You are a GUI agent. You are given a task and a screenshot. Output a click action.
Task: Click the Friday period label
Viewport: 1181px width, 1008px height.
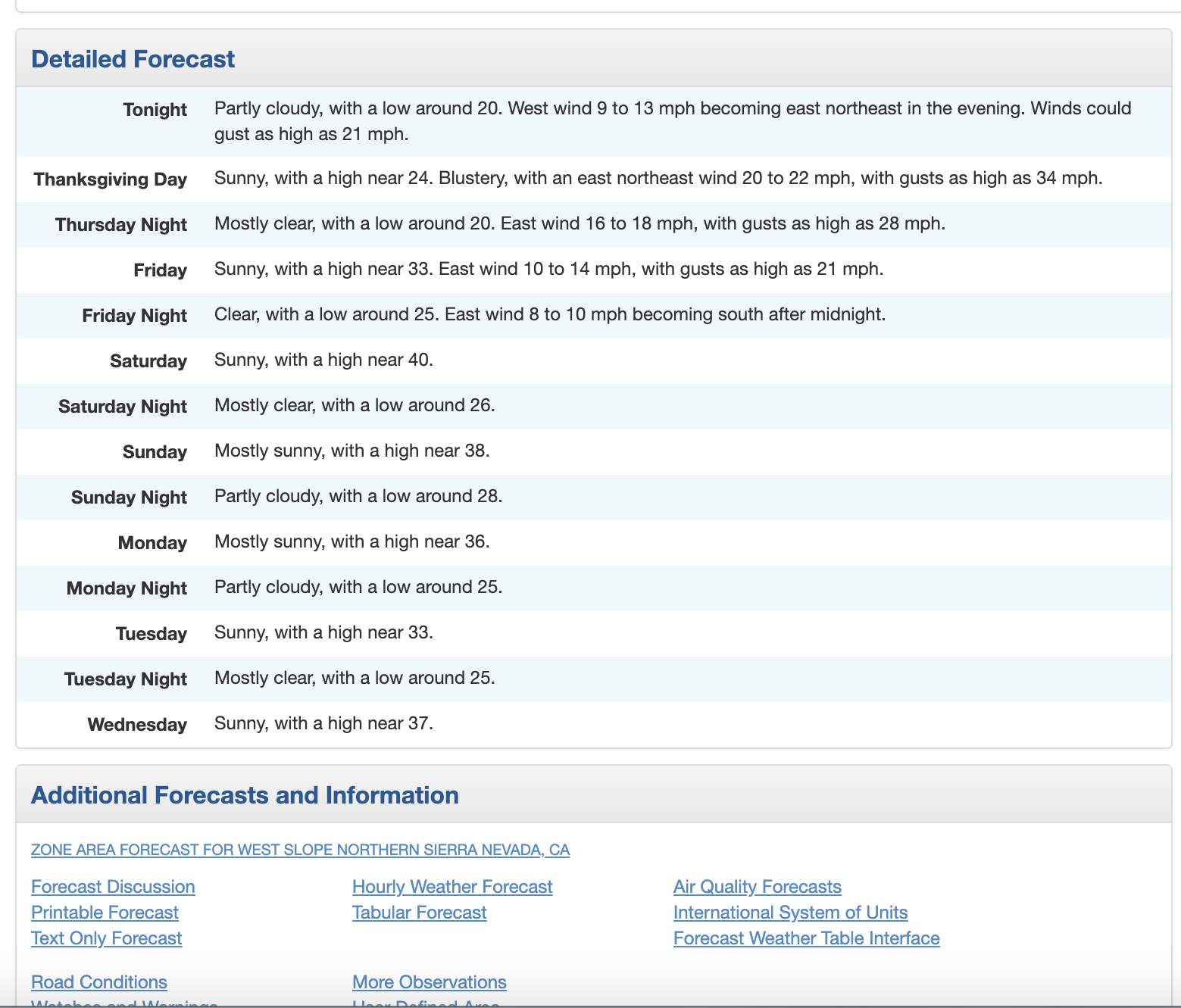[160, 270]
